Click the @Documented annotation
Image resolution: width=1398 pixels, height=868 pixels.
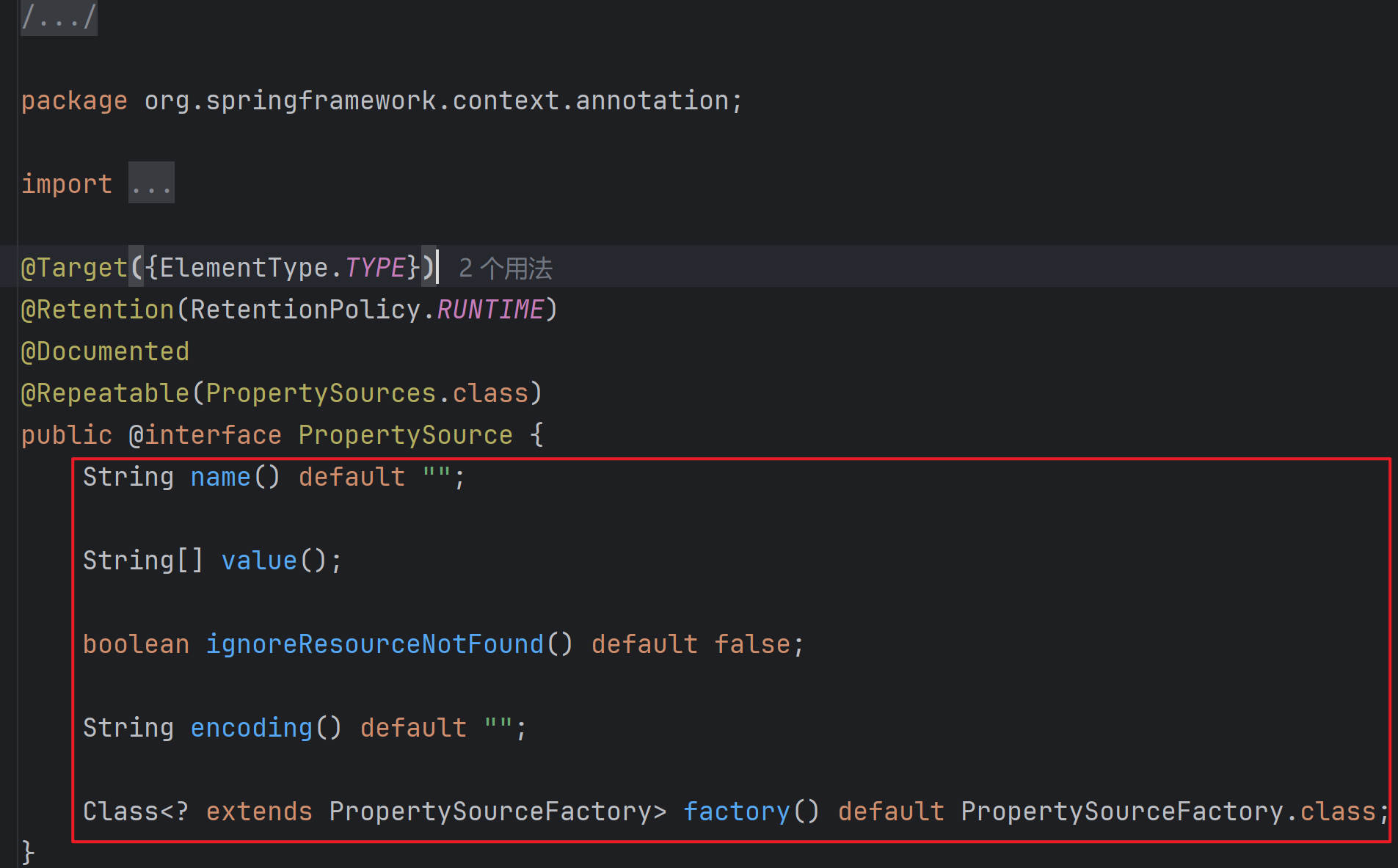[x=105, y=351]
